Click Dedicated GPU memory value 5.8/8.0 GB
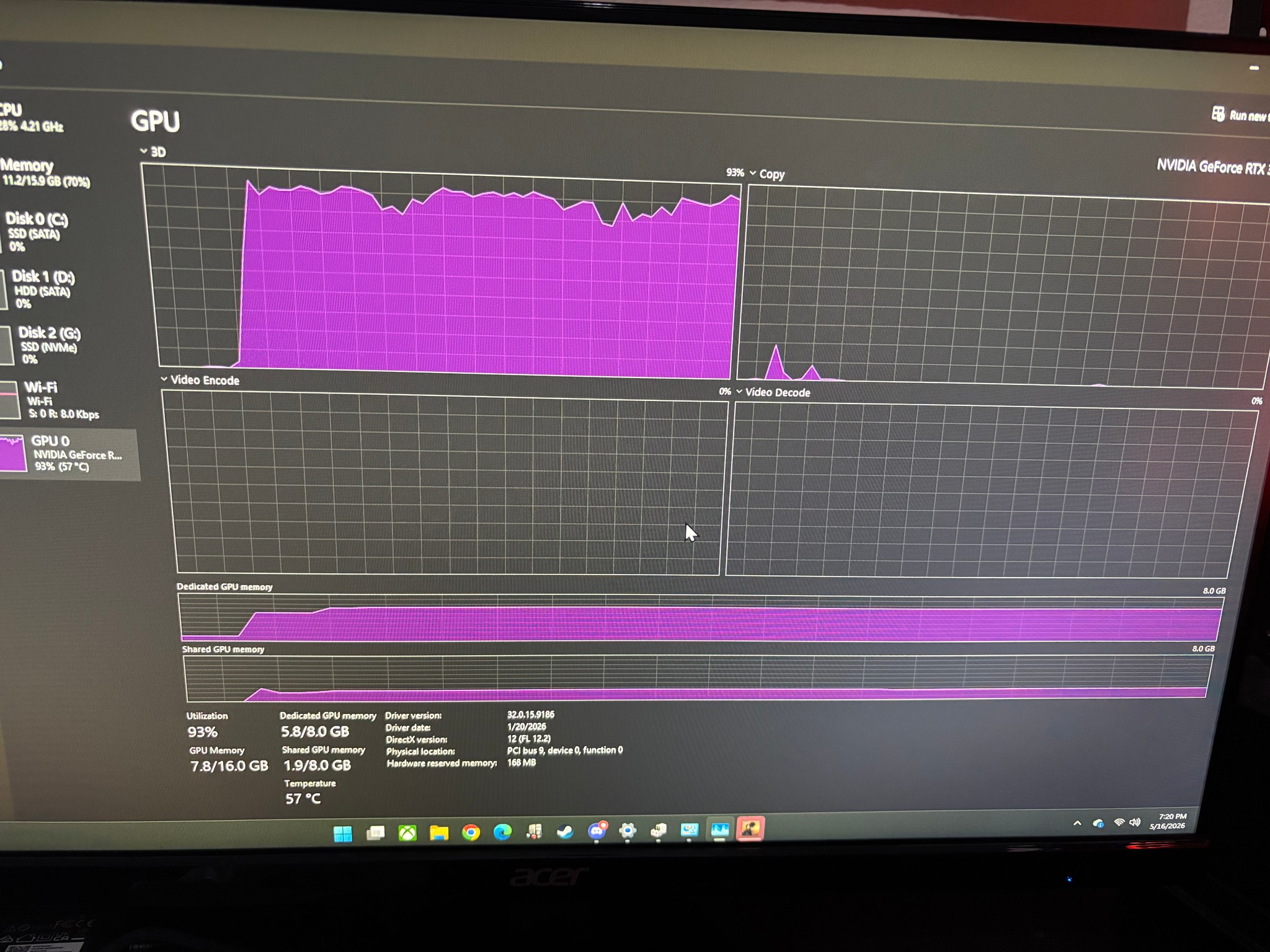1270x952 pixels. pyautogui.click(x=315, y=732)
